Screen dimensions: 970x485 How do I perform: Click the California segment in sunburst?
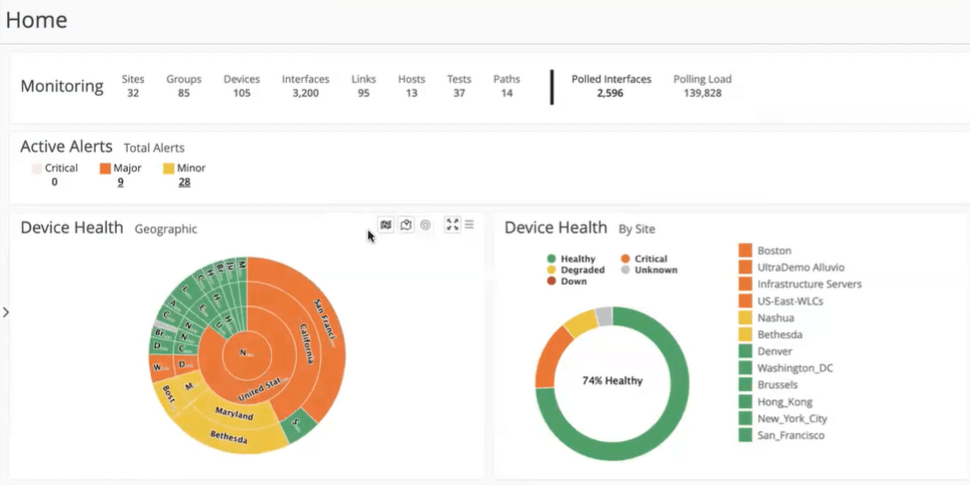(x=308, y=344)
